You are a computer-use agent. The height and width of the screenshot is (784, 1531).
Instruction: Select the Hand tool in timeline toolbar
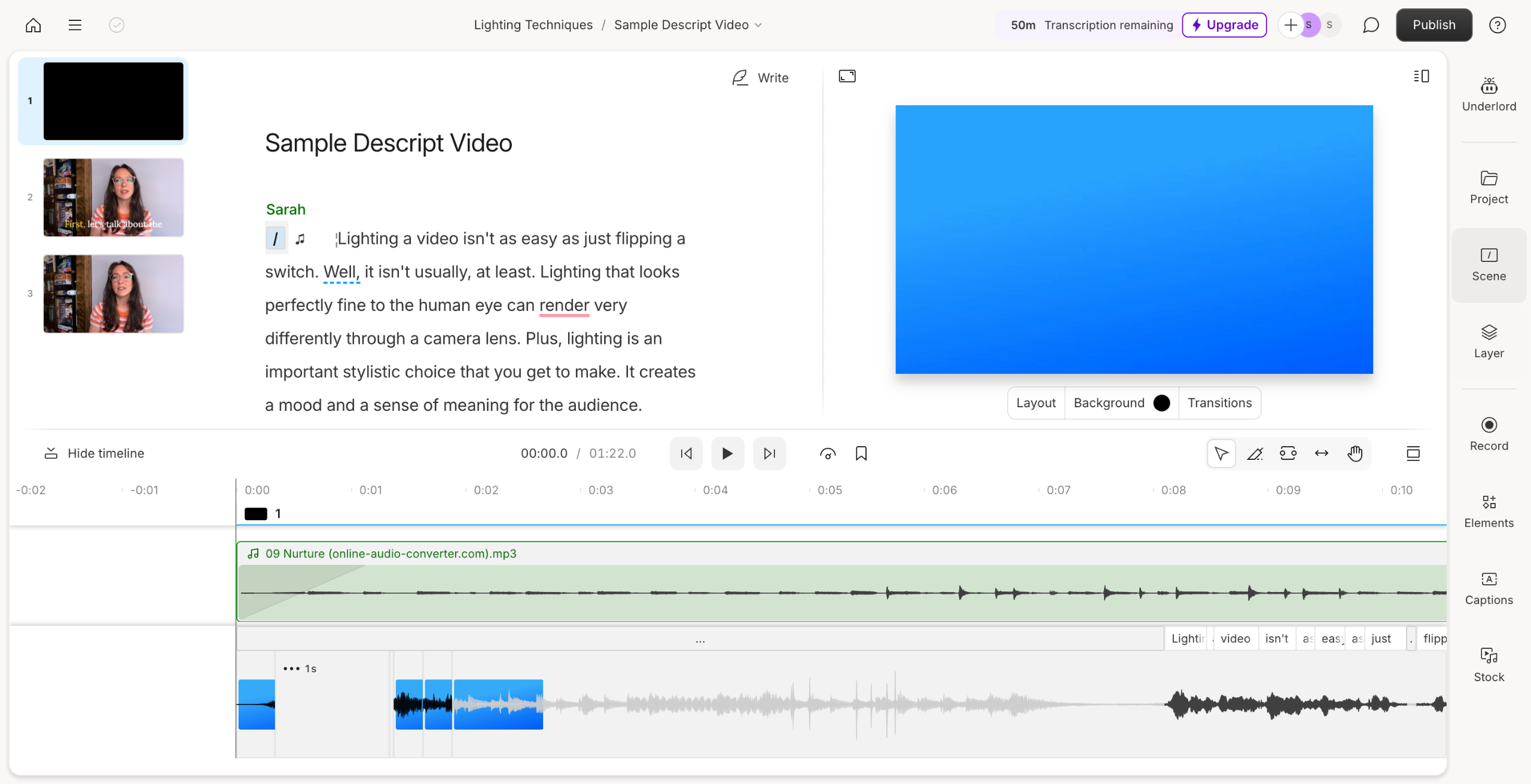pos(1355,453)
